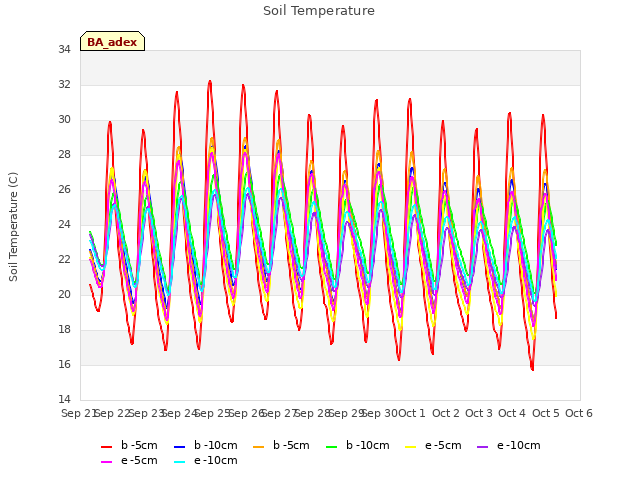
Task: Click the cyan e -10cm legend swatch
Action: tap(180, 462)
